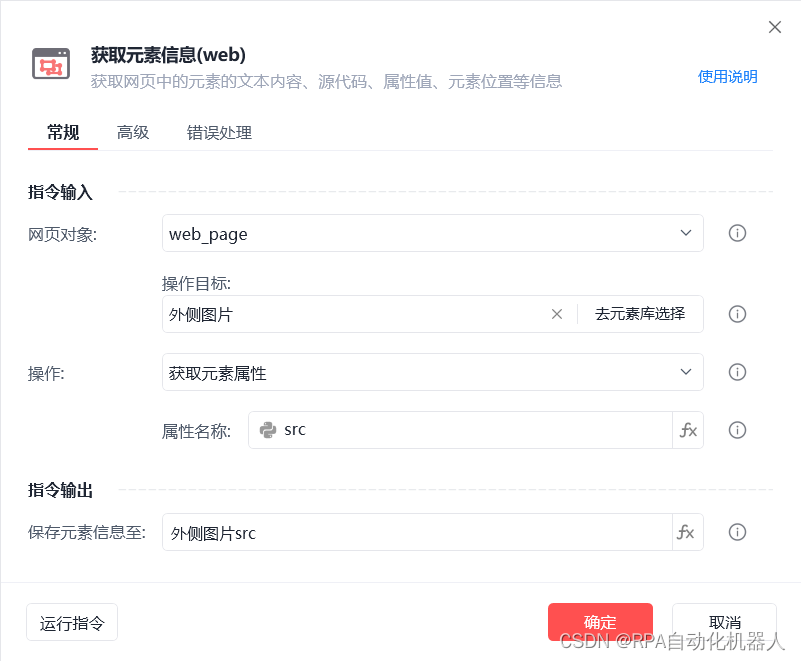Click fx expression icon in 属性名称 field
The image size is (801, 661).
click(688, 430)
